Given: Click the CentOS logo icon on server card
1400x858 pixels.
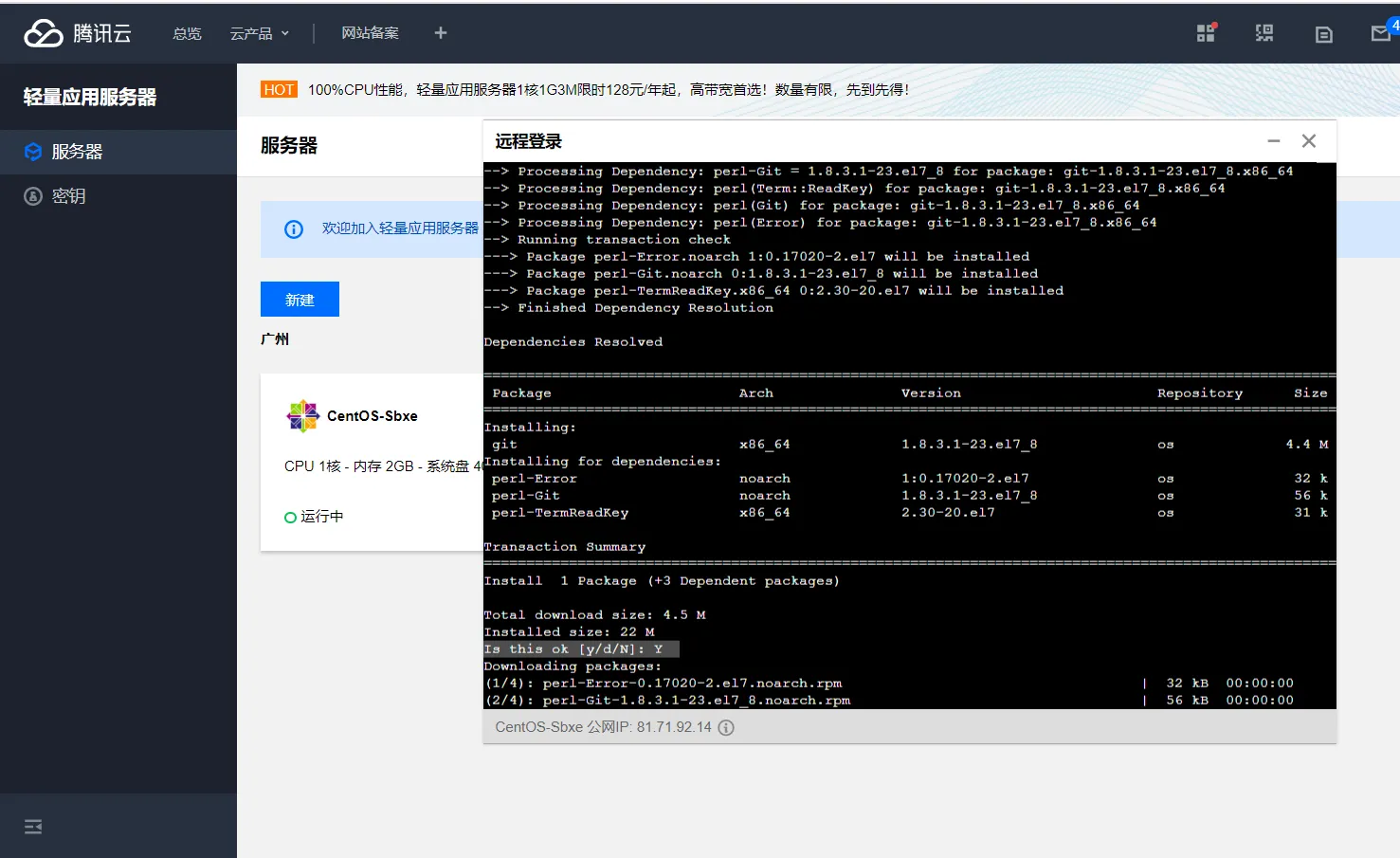Looking at the screenshot, I should pyautogui.click(x=302, y=416).
